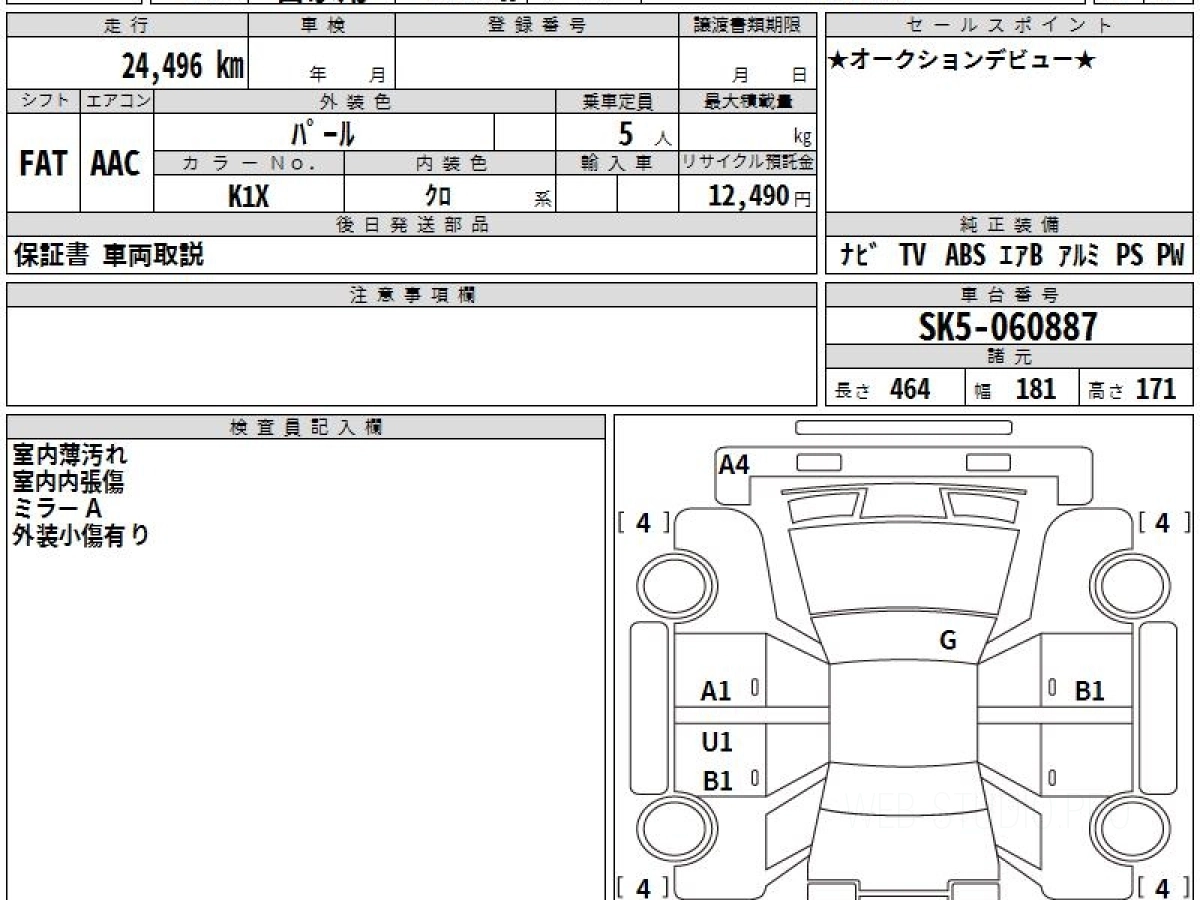Click the 輸入車 header cell
Screen dimensions: 1200x900
click(x=617, y=164)
